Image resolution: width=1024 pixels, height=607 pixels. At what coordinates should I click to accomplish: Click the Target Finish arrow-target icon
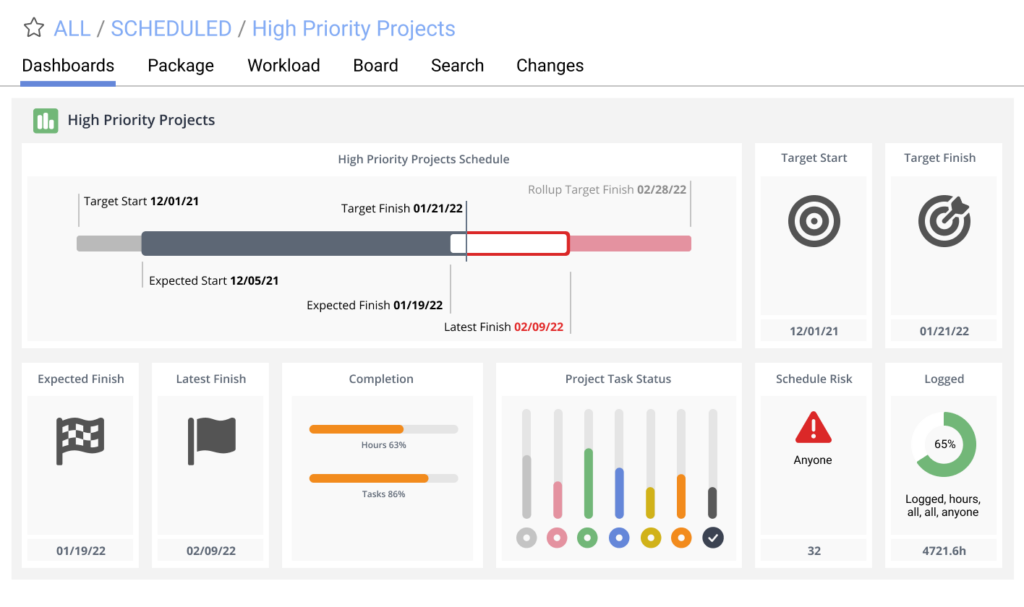[943, 221]
